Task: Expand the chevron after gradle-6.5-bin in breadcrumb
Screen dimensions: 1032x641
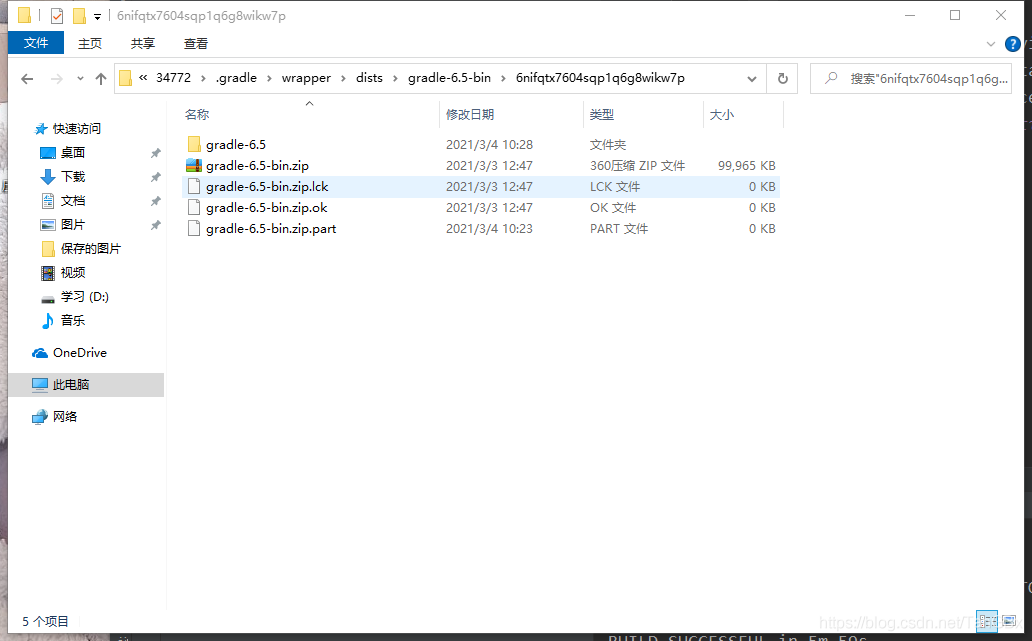Action: click(503, 78)
